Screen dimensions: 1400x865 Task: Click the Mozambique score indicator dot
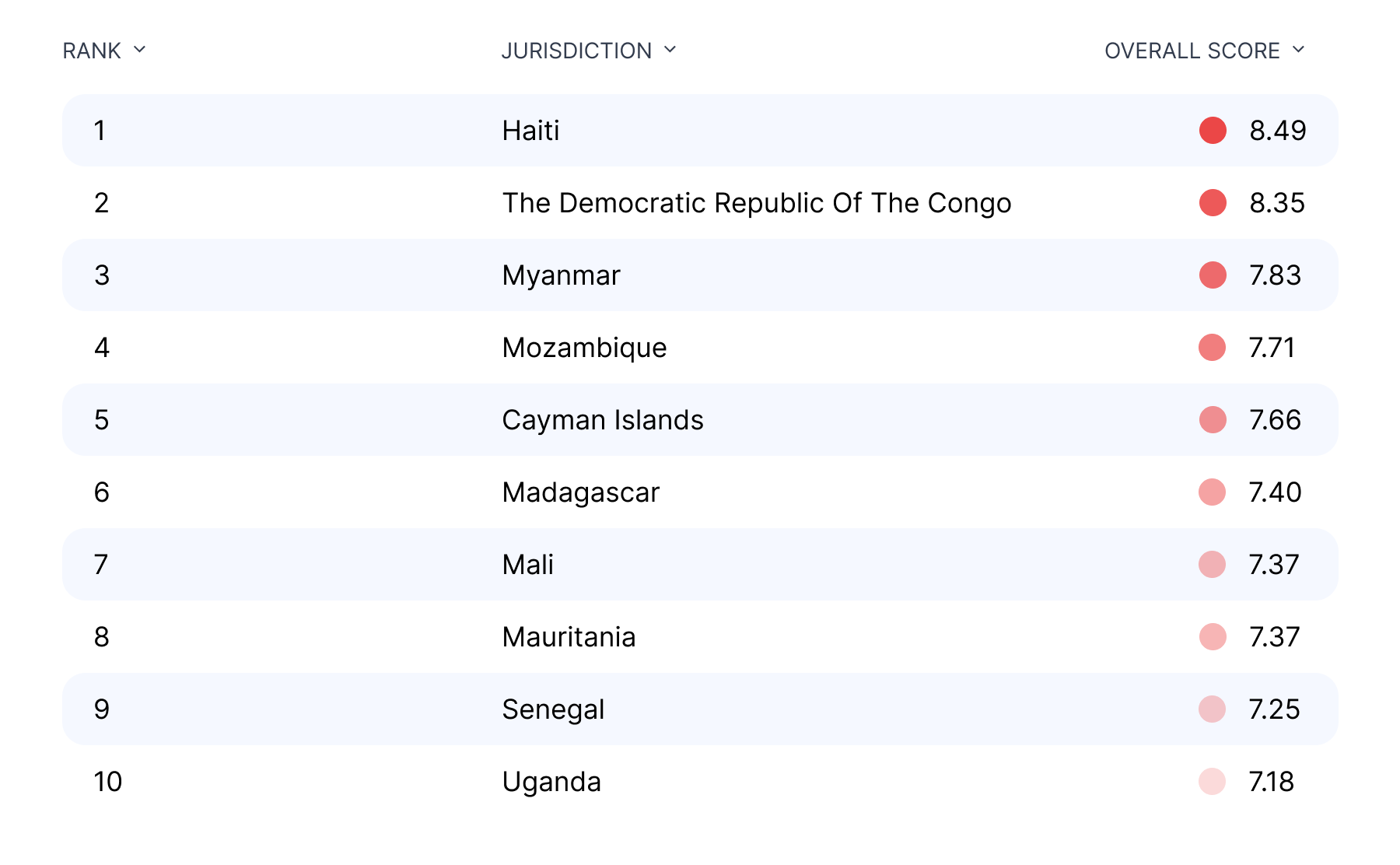pos(1213,348)
